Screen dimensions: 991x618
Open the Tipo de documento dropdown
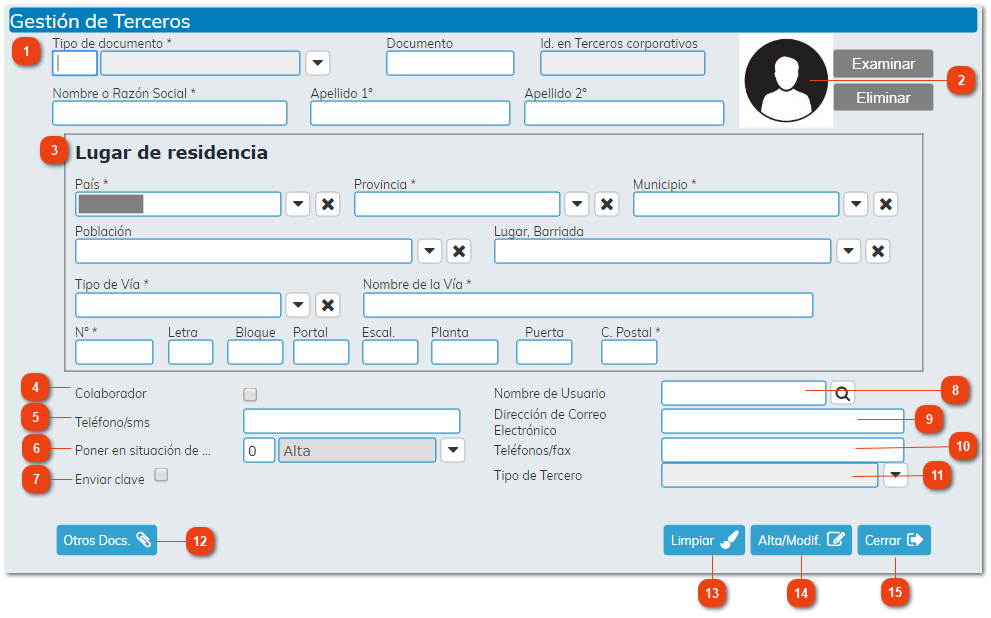click(x=317, y=62)
